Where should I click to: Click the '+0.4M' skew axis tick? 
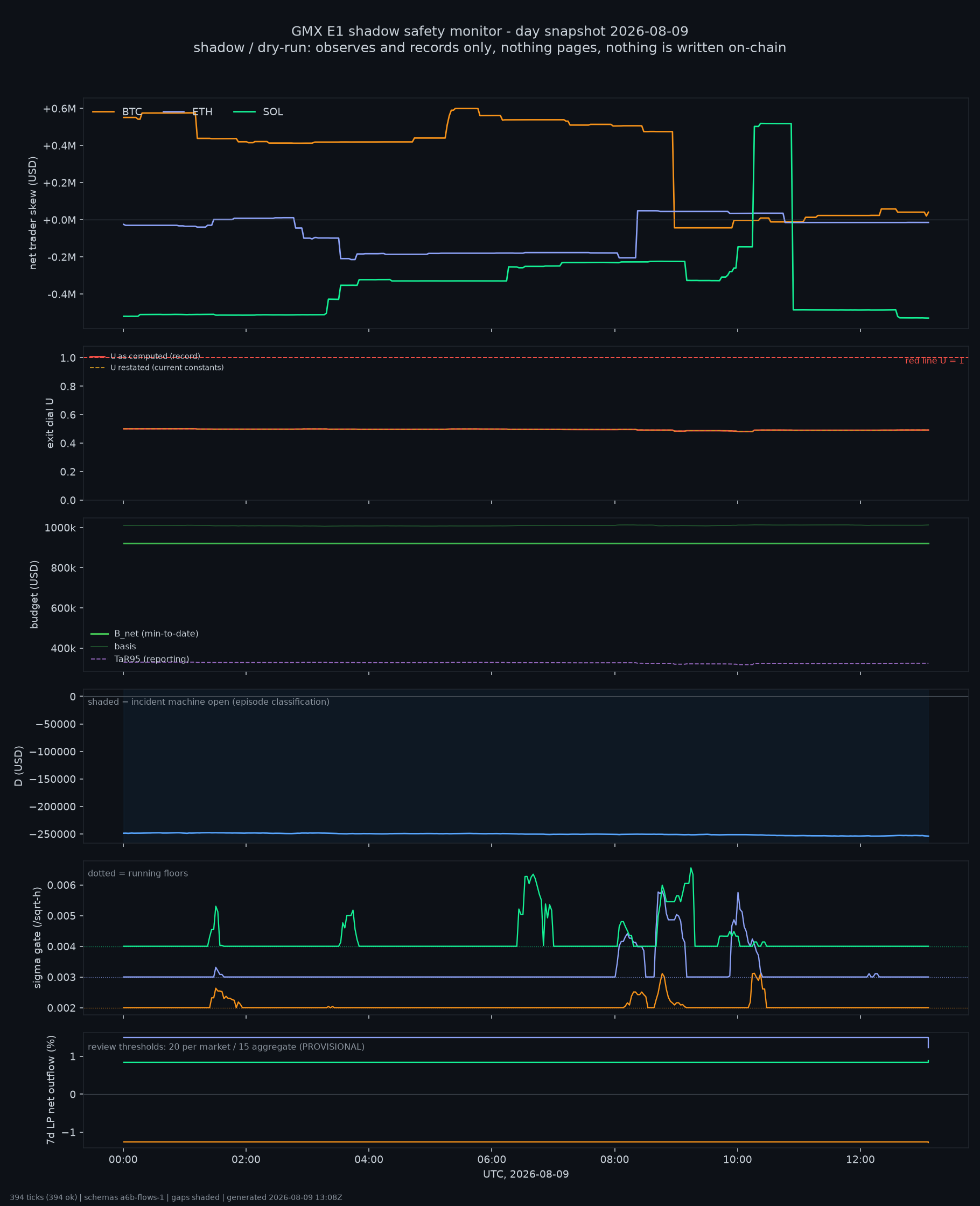pos(59,145)
